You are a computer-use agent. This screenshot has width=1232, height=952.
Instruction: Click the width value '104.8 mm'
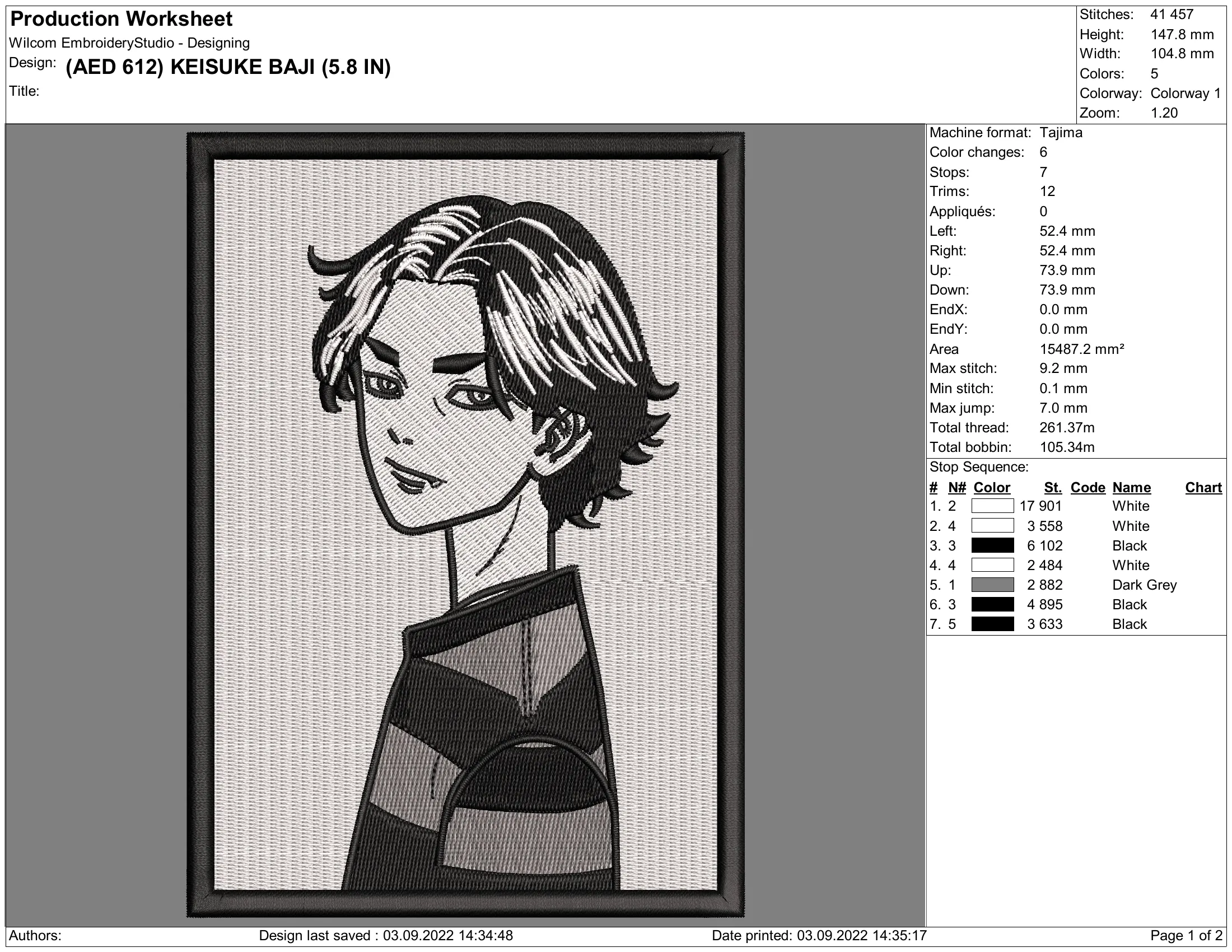click(1182, 54)
